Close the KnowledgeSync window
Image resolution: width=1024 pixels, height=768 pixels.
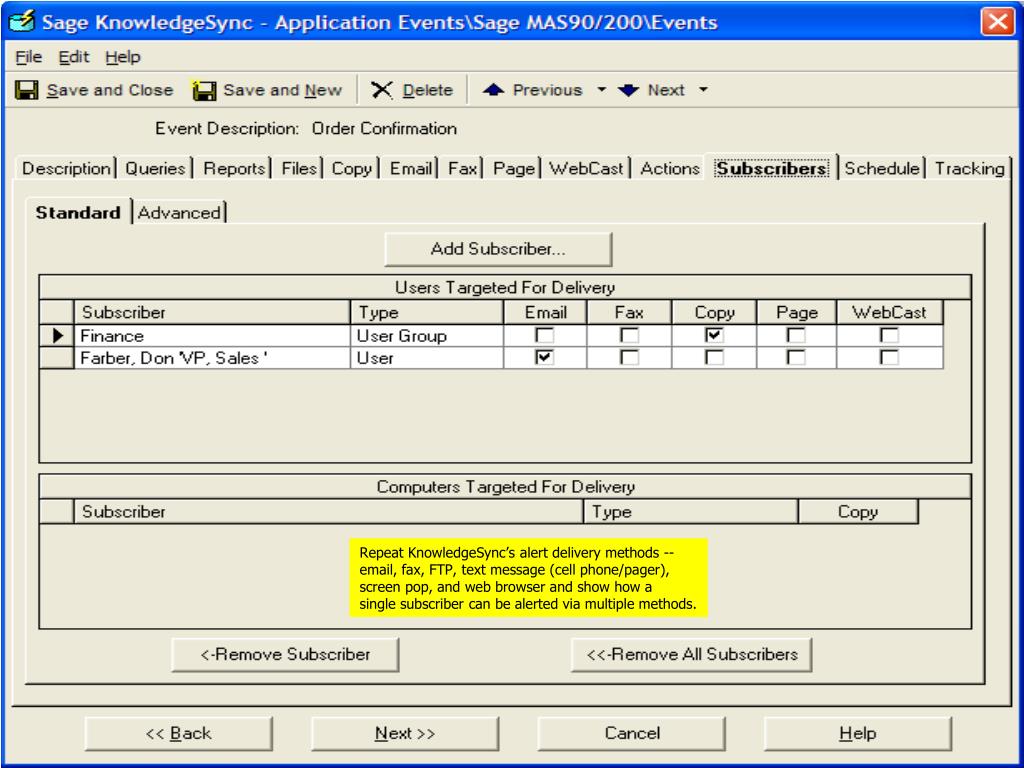(x=997, y=22)
